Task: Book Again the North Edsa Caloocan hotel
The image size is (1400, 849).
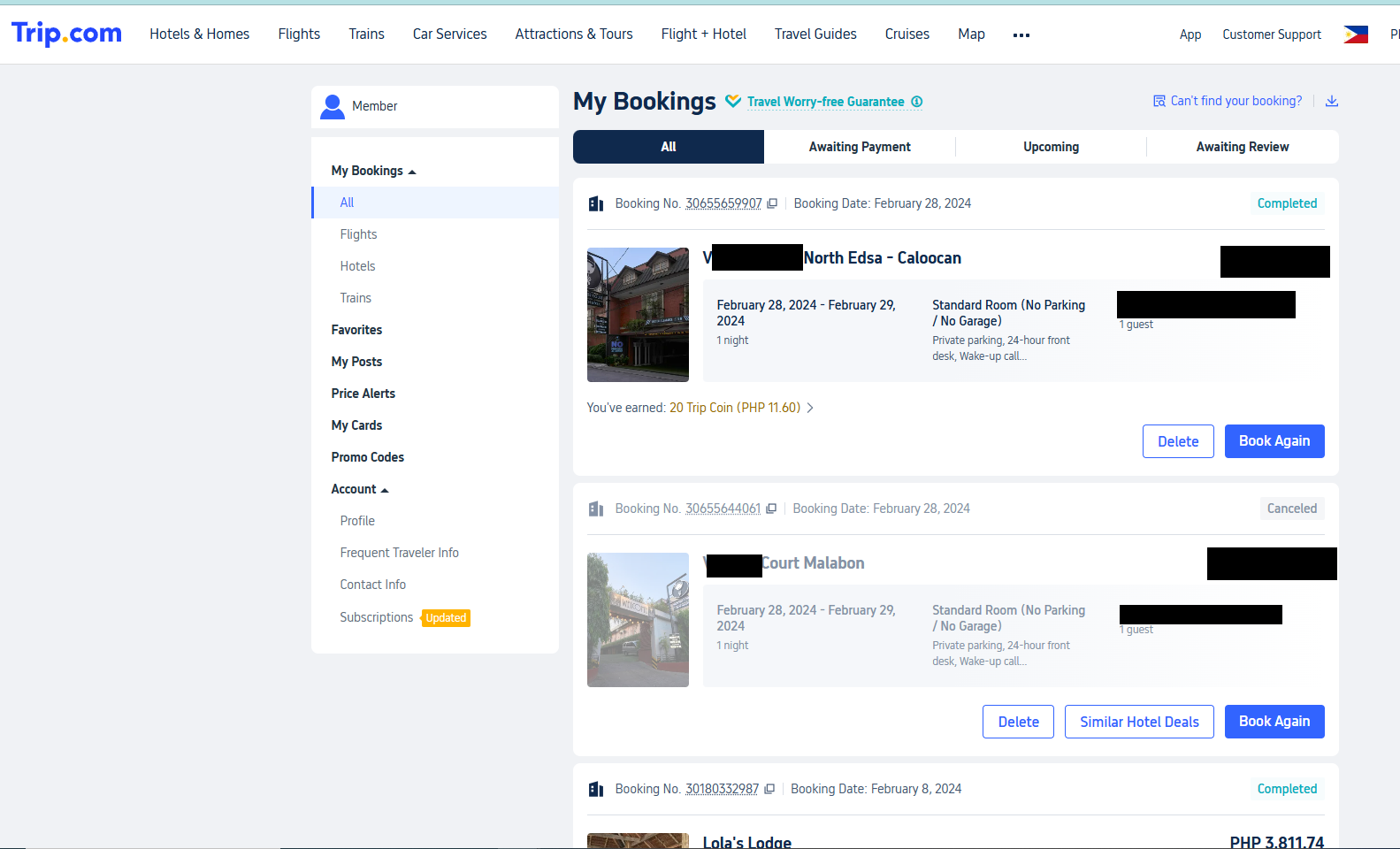Action: pos(1274,441)
